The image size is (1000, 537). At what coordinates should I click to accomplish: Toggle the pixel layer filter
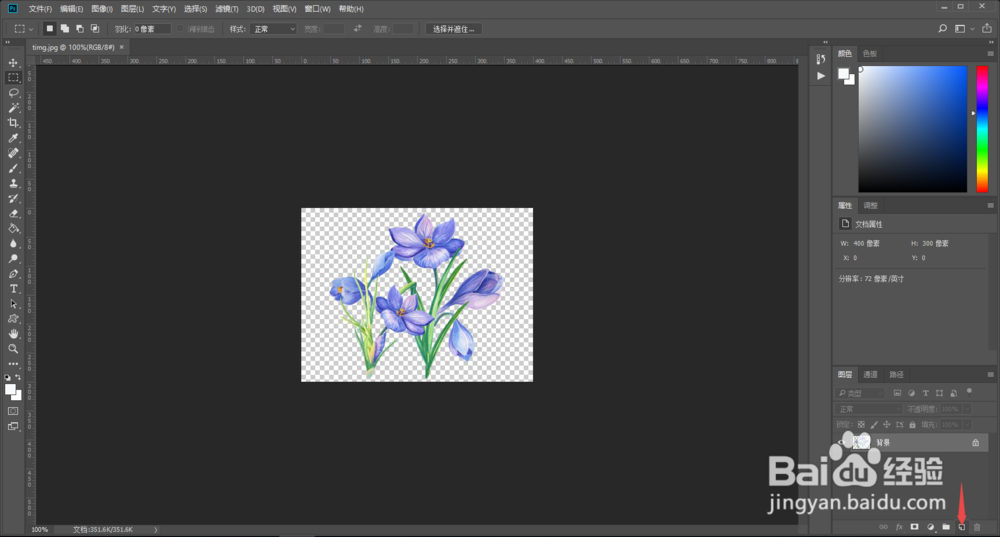coord(897,393)
